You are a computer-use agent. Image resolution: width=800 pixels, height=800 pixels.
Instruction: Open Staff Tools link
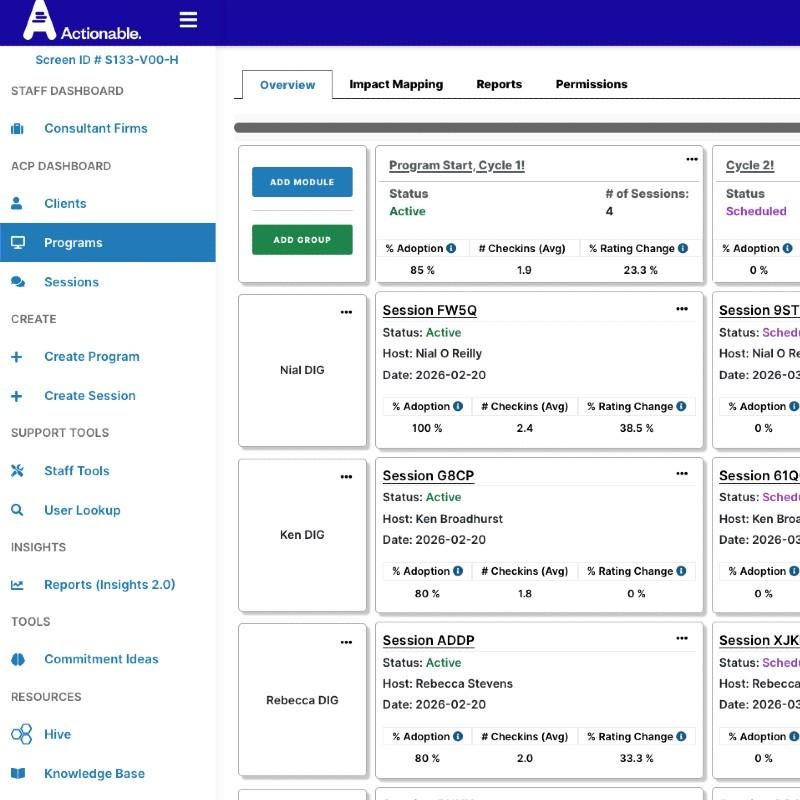[77, 470]
